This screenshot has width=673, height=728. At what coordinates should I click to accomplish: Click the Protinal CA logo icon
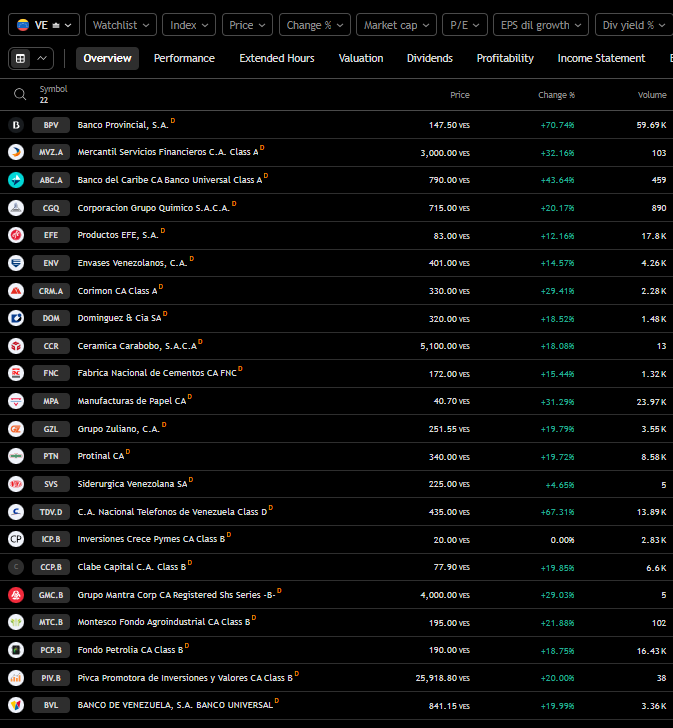[x=16, y=456]
